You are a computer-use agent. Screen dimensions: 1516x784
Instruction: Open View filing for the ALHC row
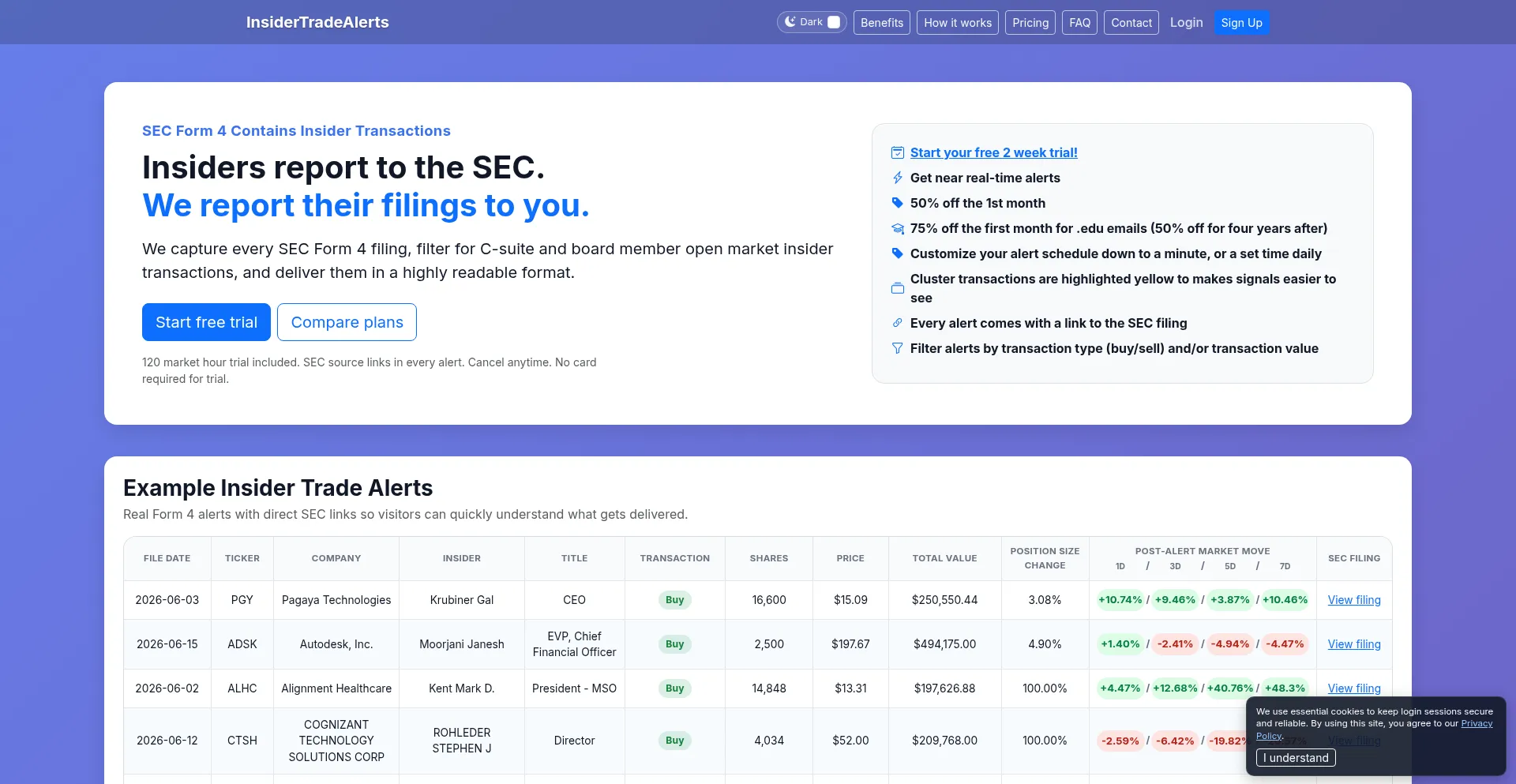click(1354, 688)
